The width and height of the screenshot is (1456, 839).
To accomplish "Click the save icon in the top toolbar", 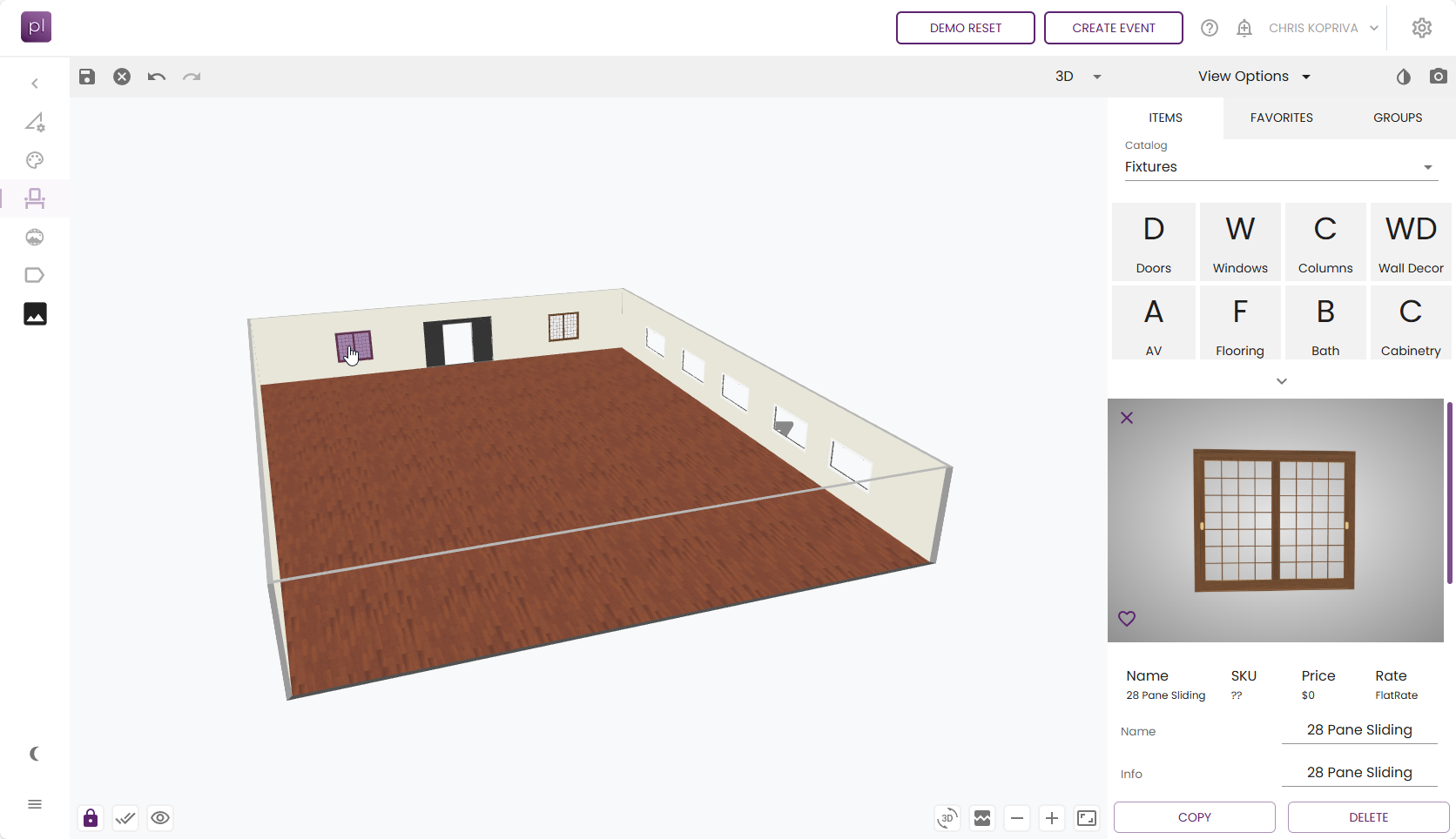I will tap(86, 77).
